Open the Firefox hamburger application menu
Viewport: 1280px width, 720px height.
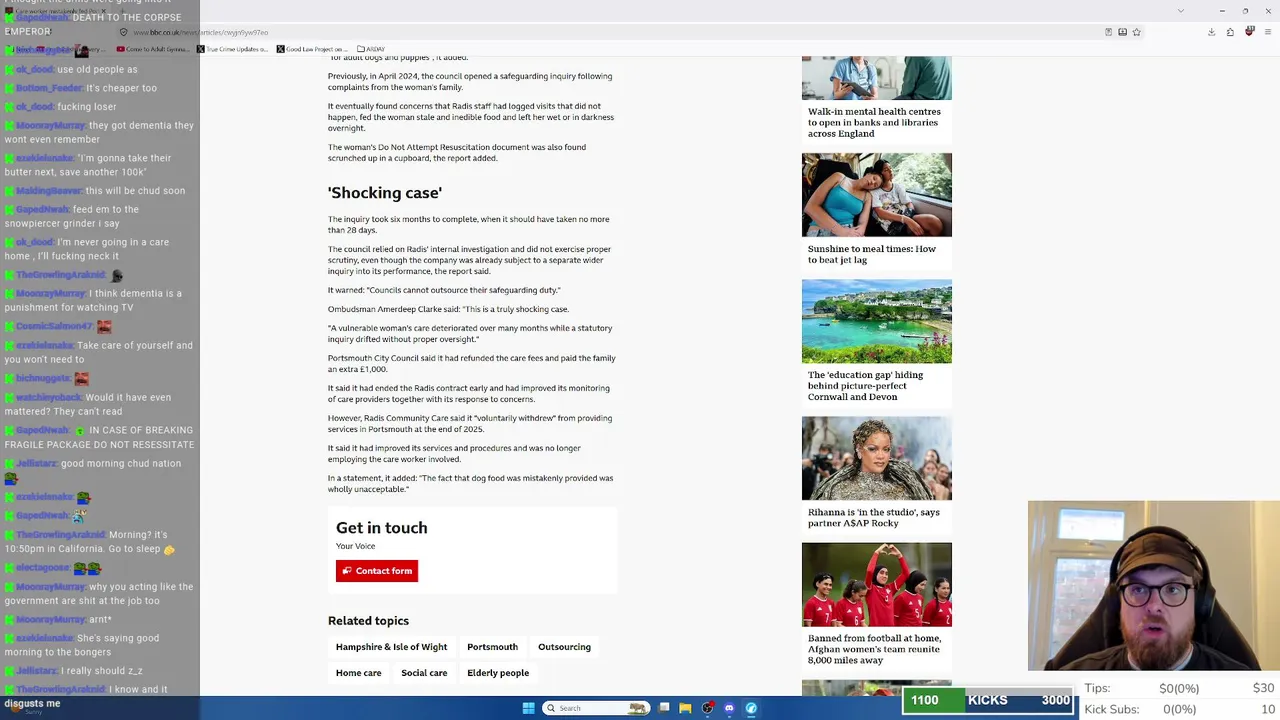click(1267, 32)
